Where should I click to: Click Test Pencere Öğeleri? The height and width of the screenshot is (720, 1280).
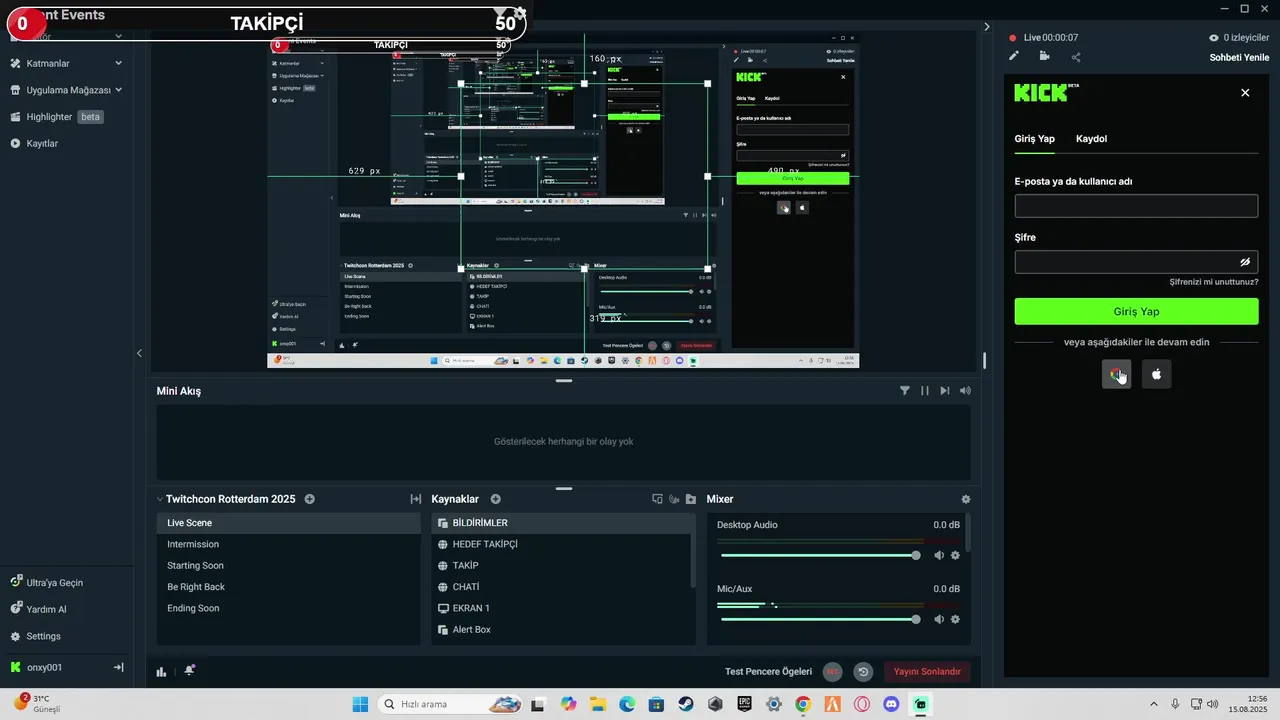[768, 672]
